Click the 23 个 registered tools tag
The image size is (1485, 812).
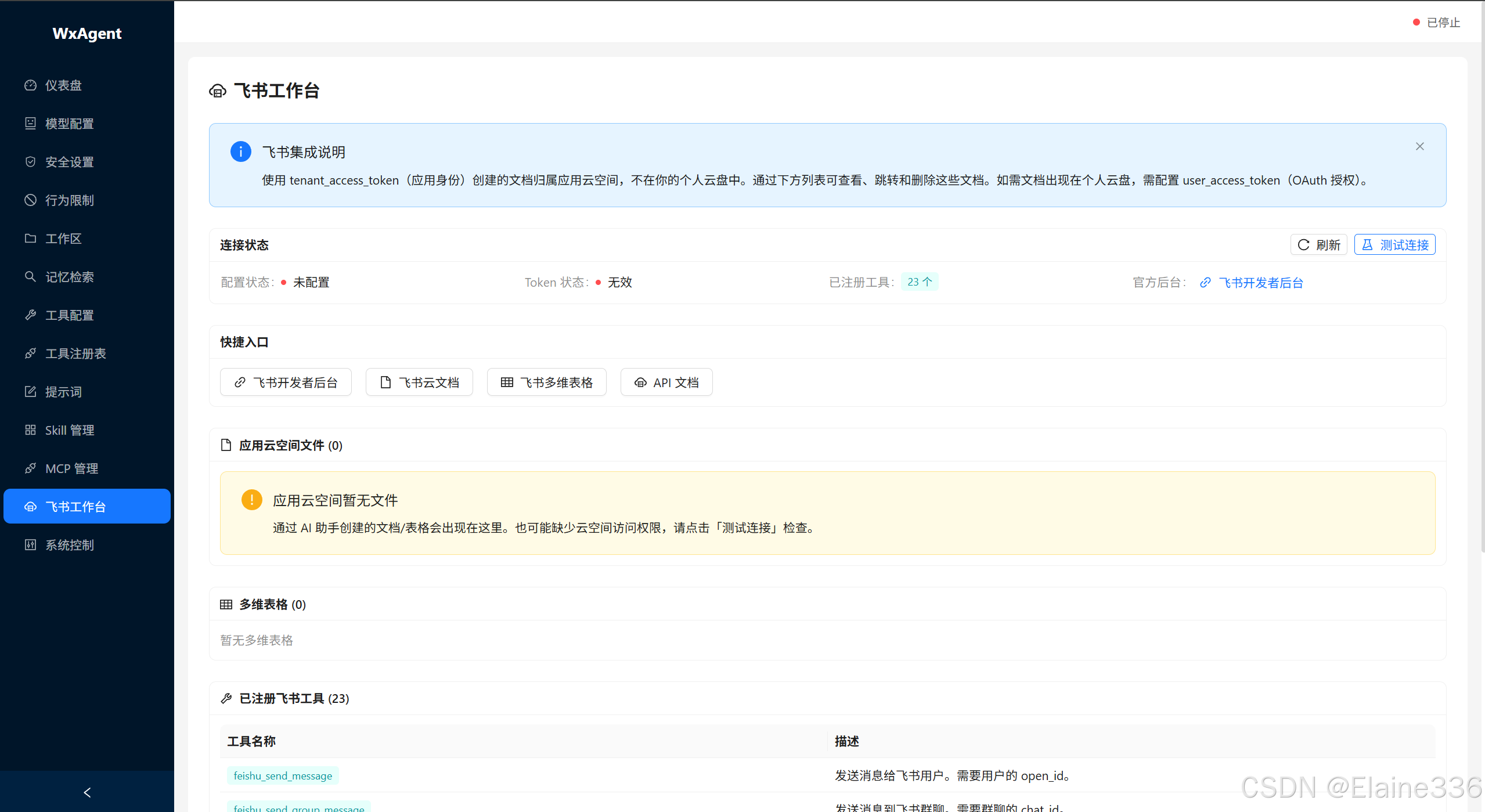point(920,282)
